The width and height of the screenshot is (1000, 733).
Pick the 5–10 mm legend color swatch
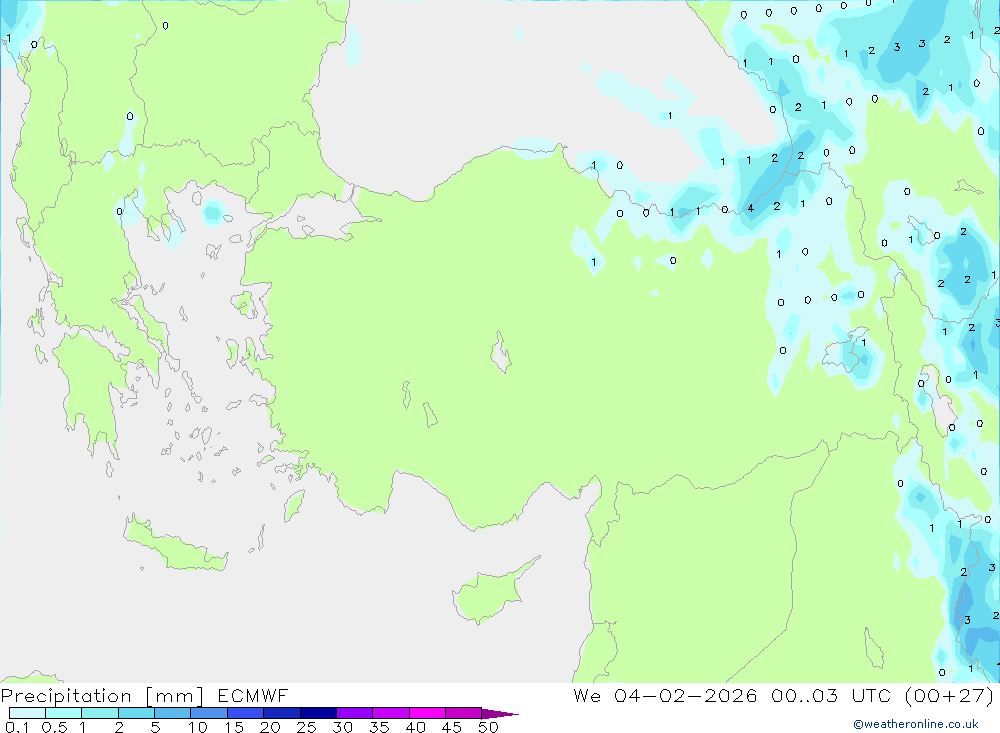[x=173, y=713]
